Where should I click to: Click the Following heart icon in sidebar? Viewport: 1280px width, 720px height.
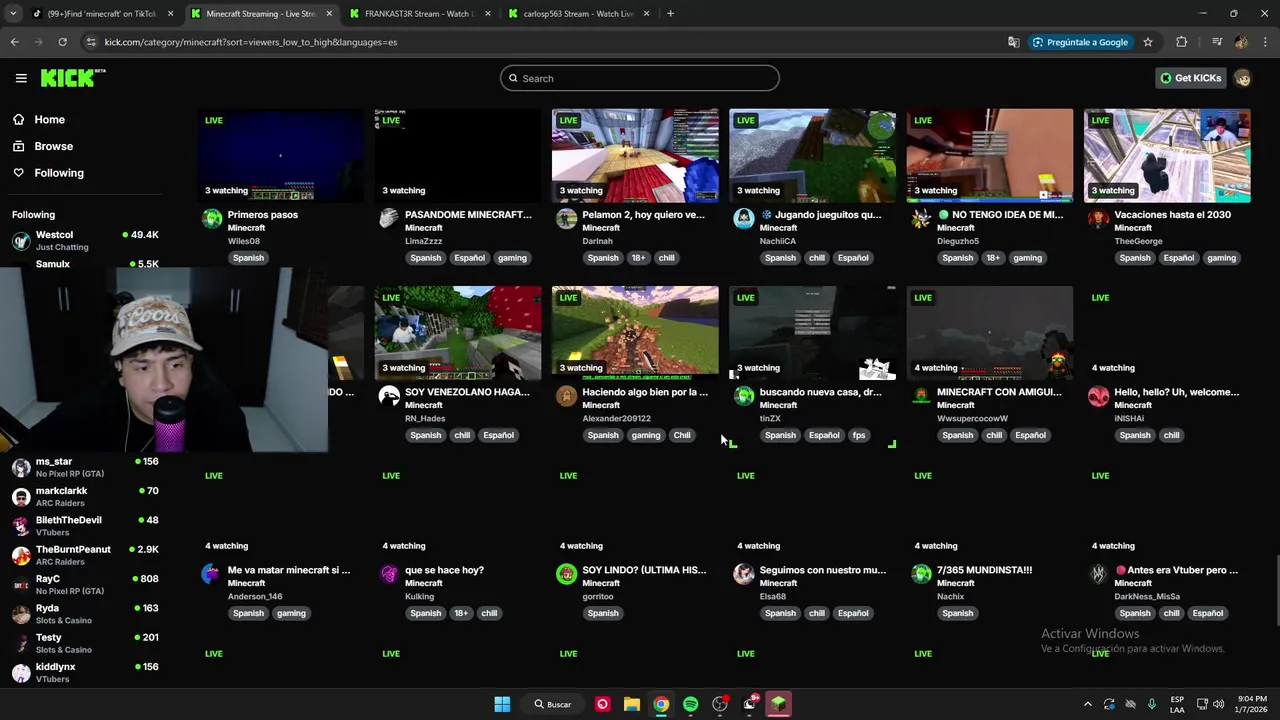point(18,173)
